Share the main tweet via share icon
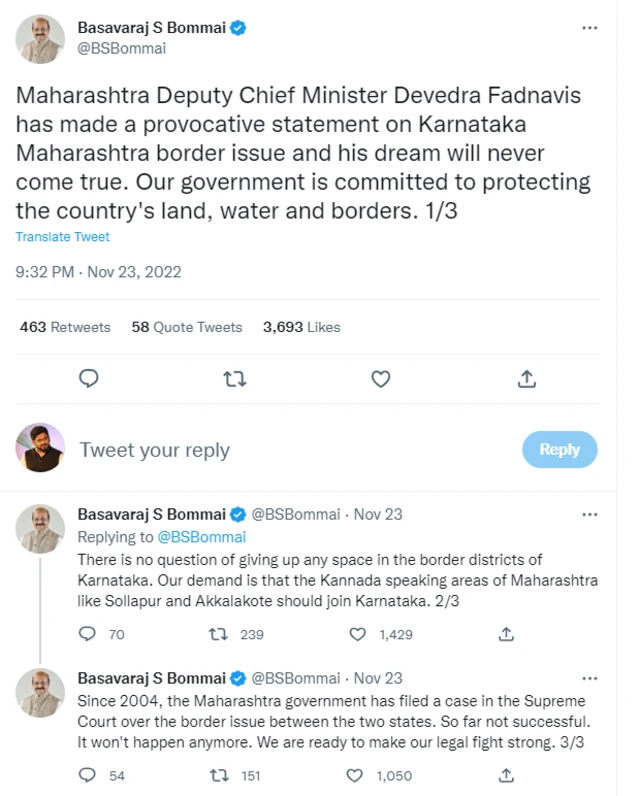This screenshot has width=640, height=796. [x=527, y=379]
